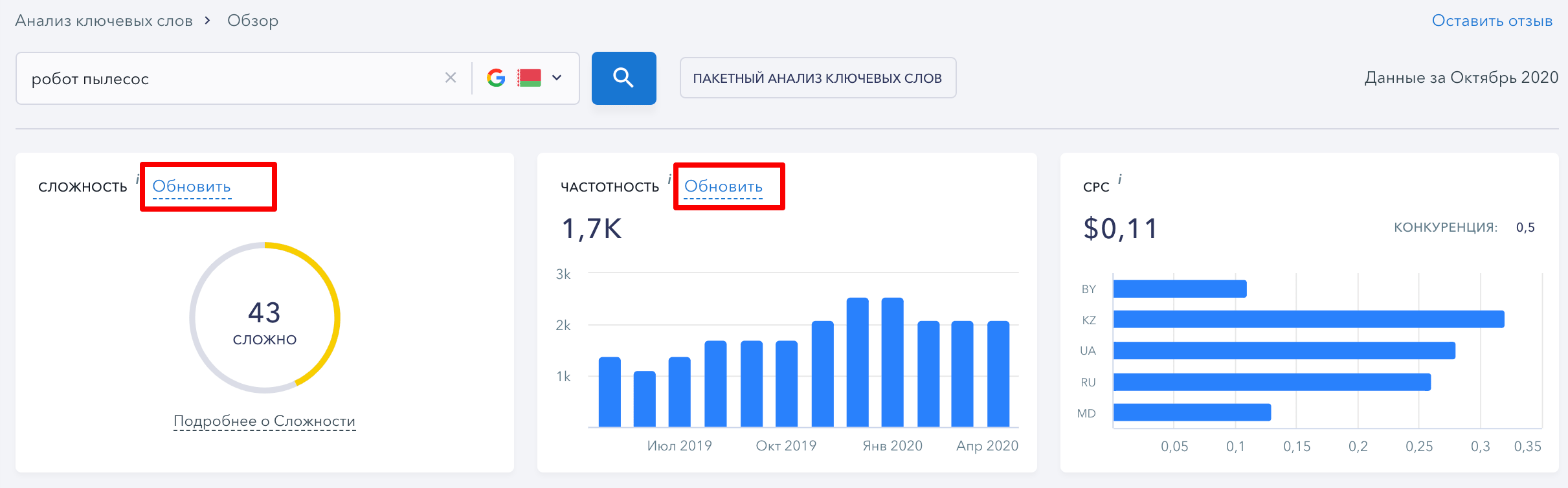The height and width of the screenshot is (488, 1568).
Task: Open the Оставить отзыв link
Action: coord(1492,21)
